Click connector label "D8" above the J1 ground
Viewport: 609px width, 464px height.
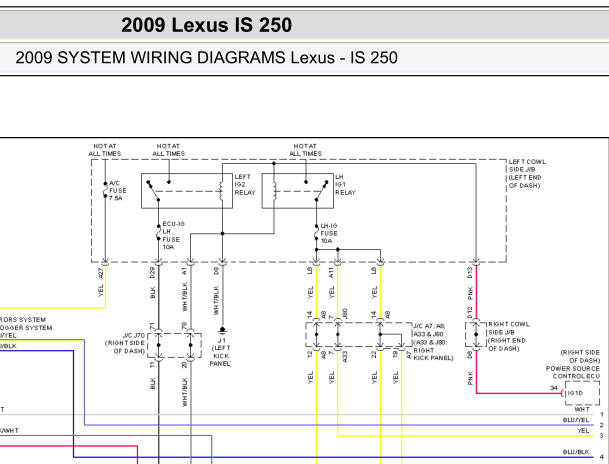(216, 271)
